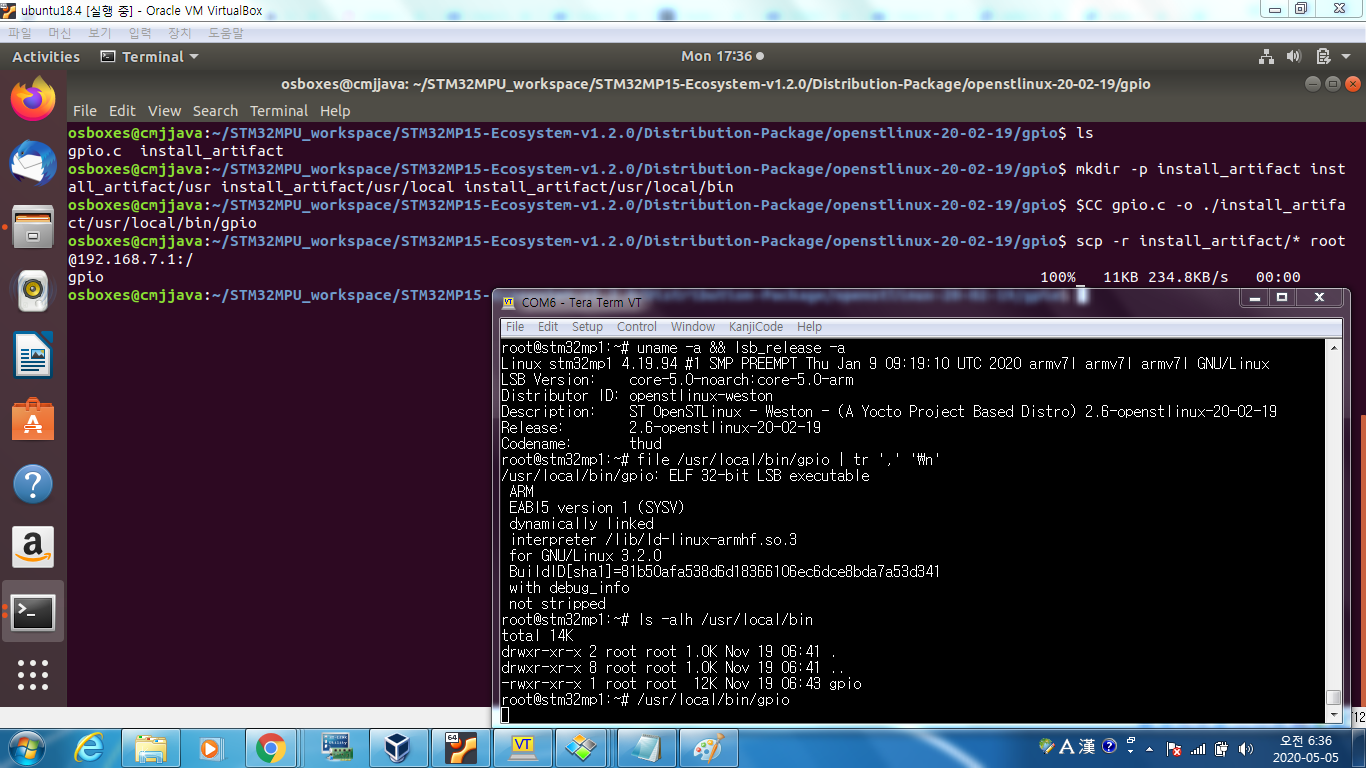Viewport: 1366px width, 768px height.
Task: Click the Activities button
Action: point(46,57)
